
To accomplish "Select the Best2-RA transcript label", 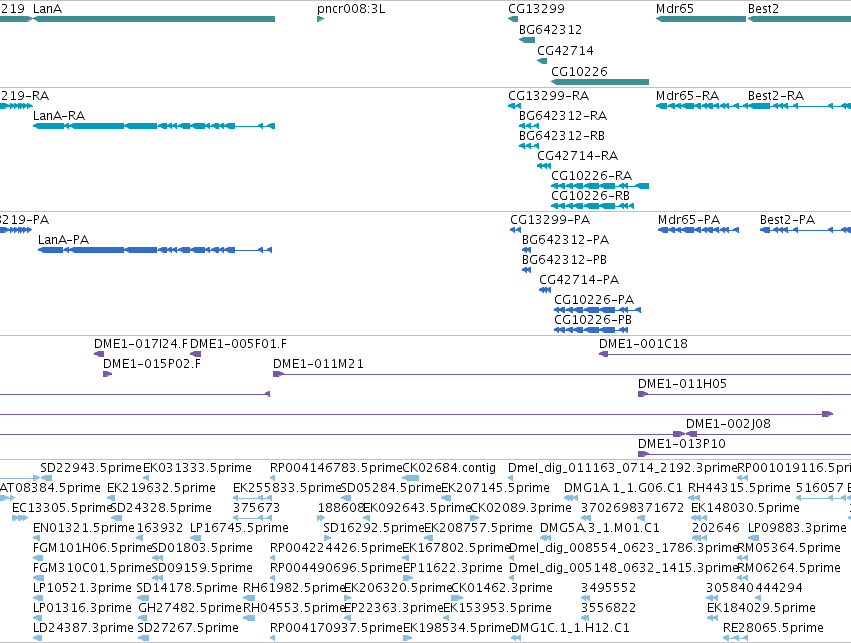I will click(x=776, y=96).
